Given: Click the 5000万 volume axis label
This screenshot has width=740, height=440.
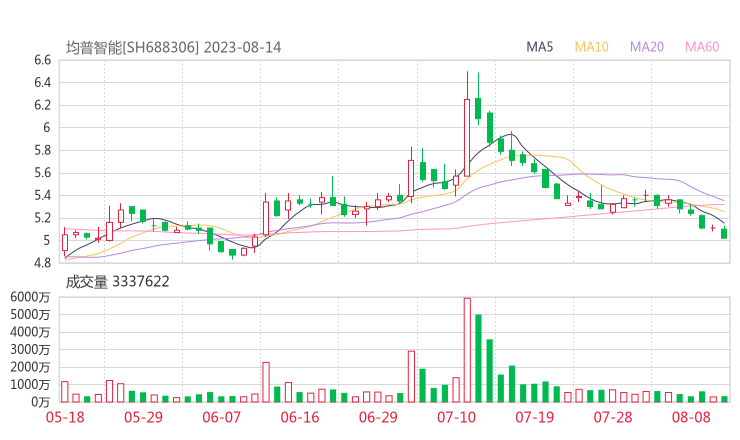Looking at the screenshot, I should [x=30, y=315].
